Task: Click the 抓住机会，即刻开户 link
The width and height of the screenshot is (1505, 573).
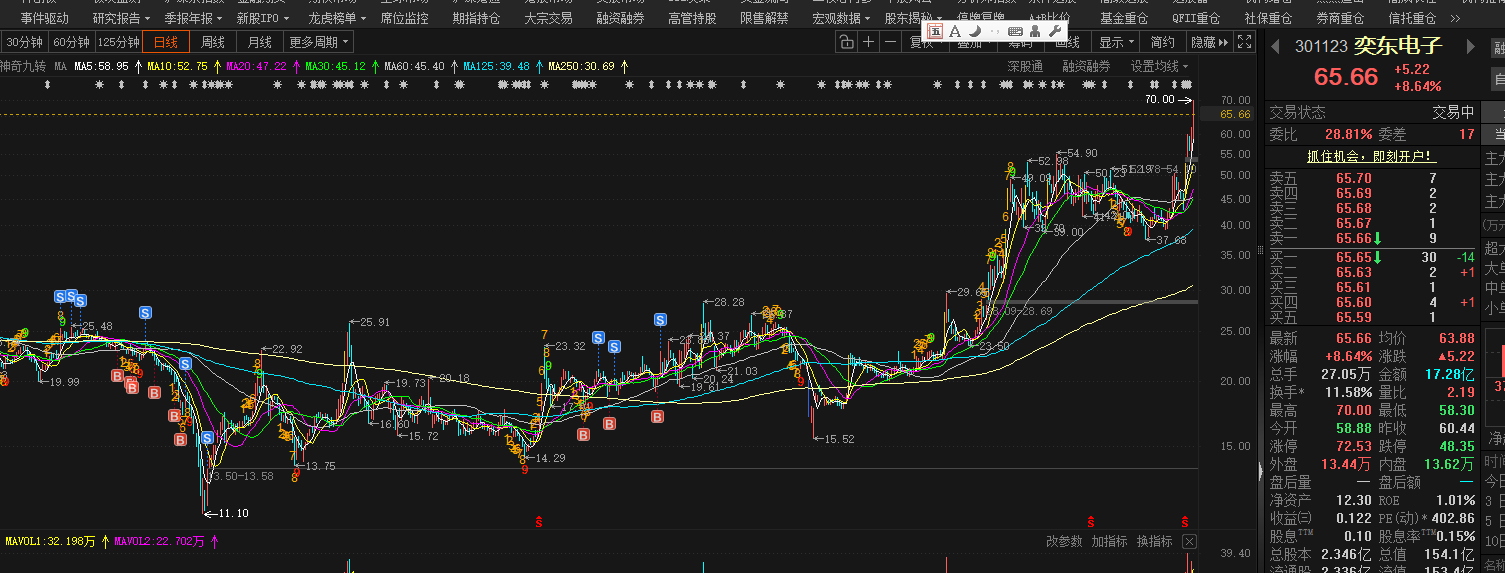Action: click(x=1371, y=156)
